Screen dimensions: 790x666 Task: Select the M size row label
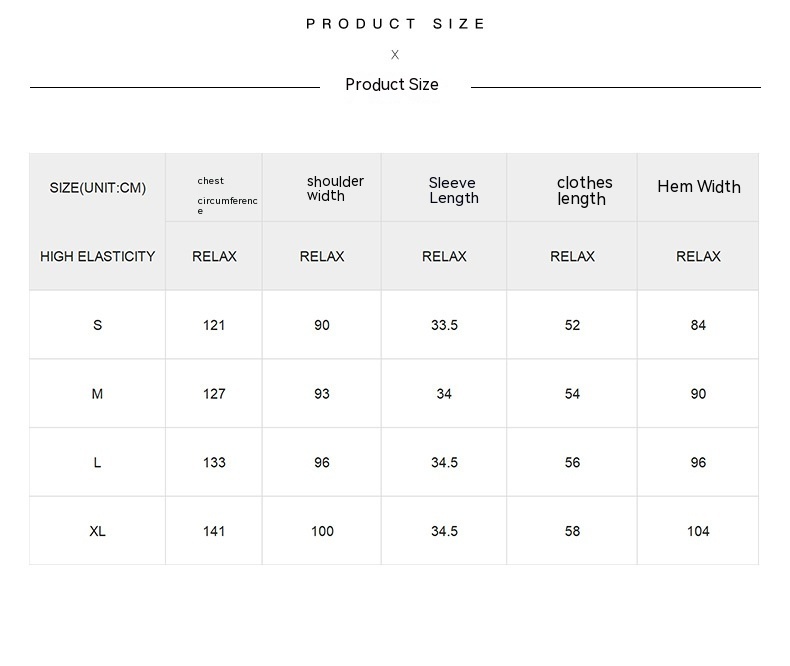[97, 394]
